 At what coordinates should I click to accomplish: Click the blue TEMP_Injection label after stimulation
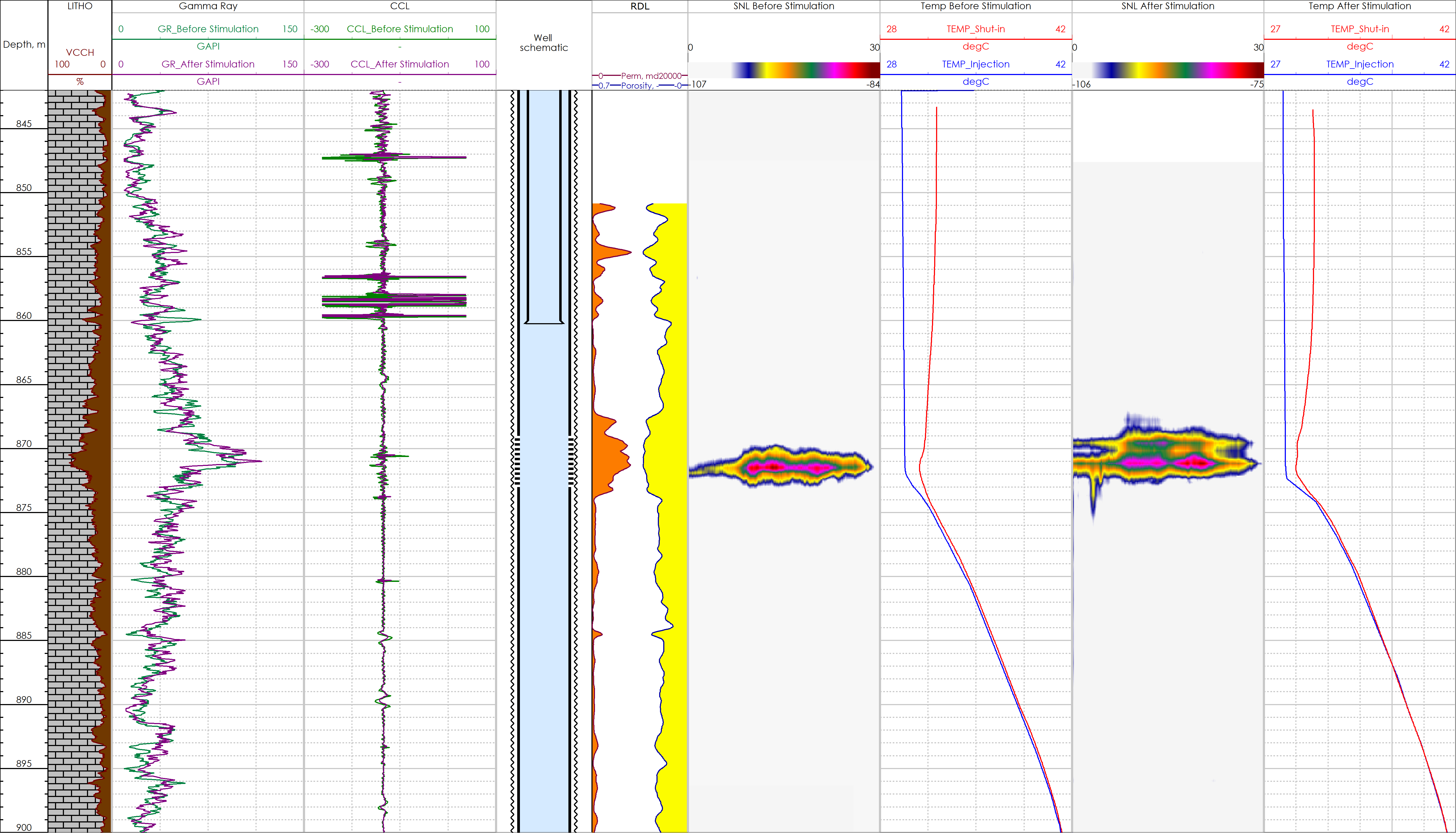1359,64
